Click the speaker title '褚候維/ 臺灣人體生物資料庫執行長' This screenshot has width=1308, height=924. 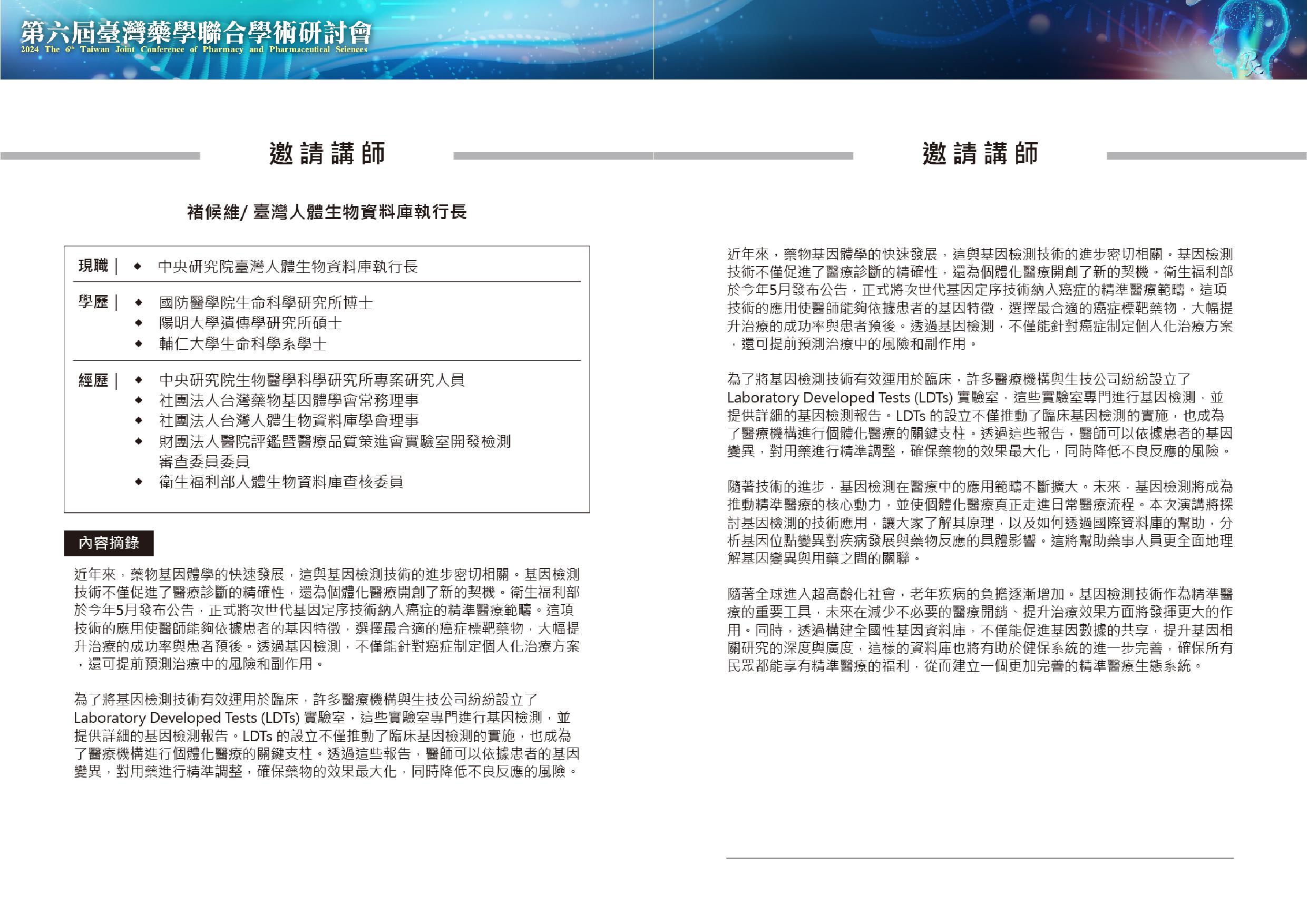pyautogui.click(x=327, y=212)
